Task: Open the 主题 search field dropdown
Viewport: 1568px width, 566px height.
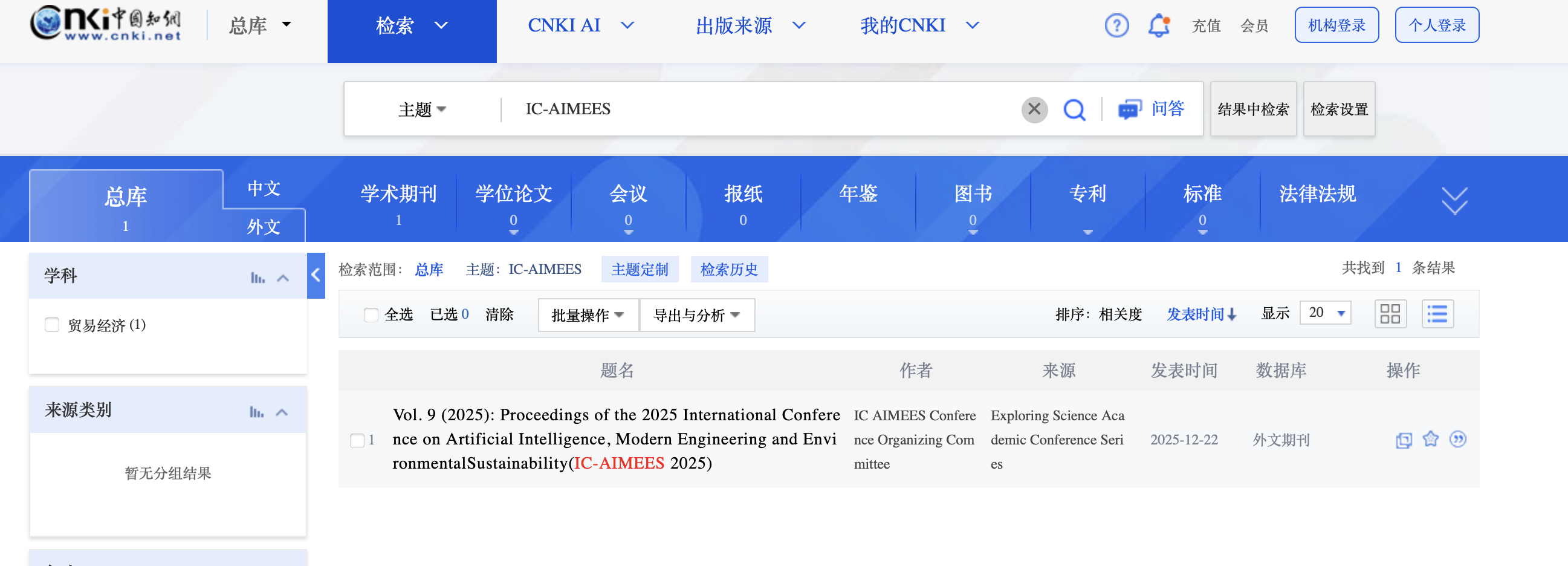Action: [x=422, y=109]
